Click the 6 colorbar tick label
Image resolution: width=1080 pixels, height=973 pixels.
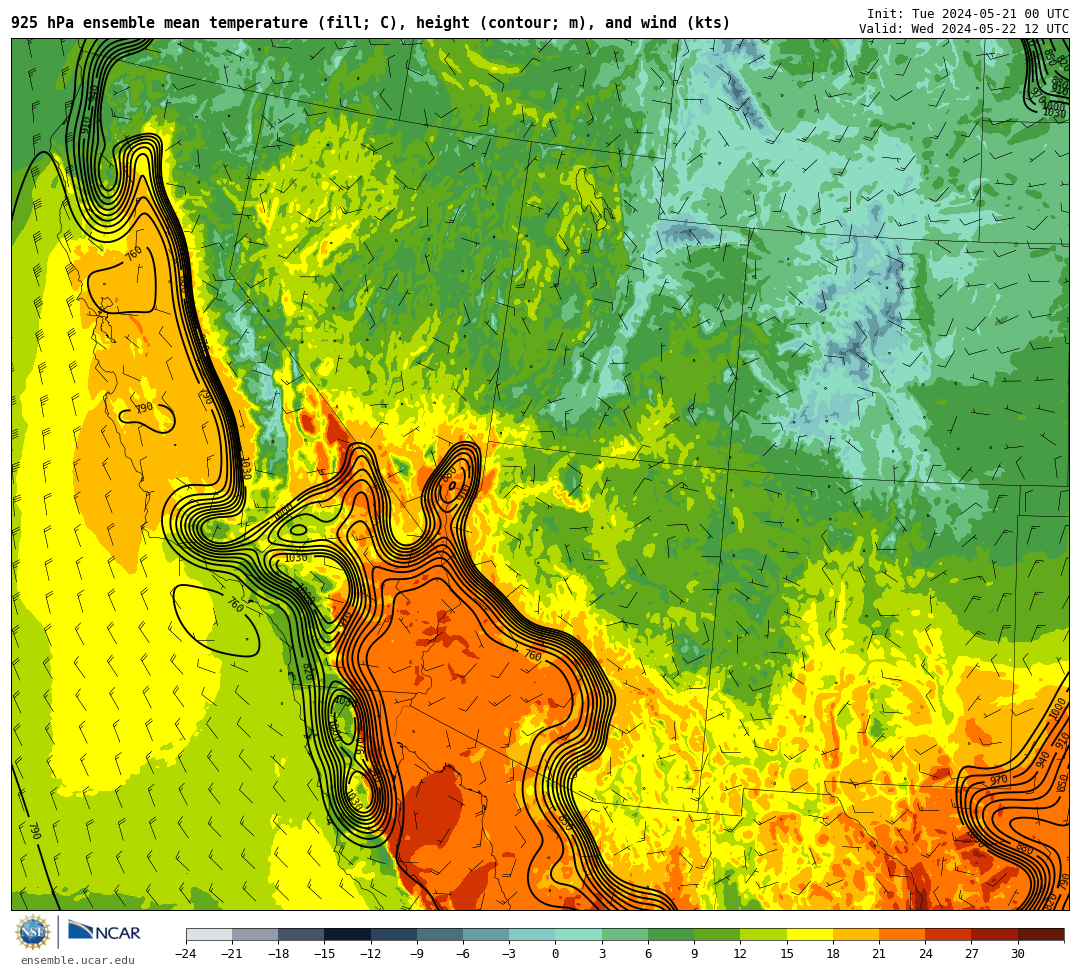(x=648, y=954)
